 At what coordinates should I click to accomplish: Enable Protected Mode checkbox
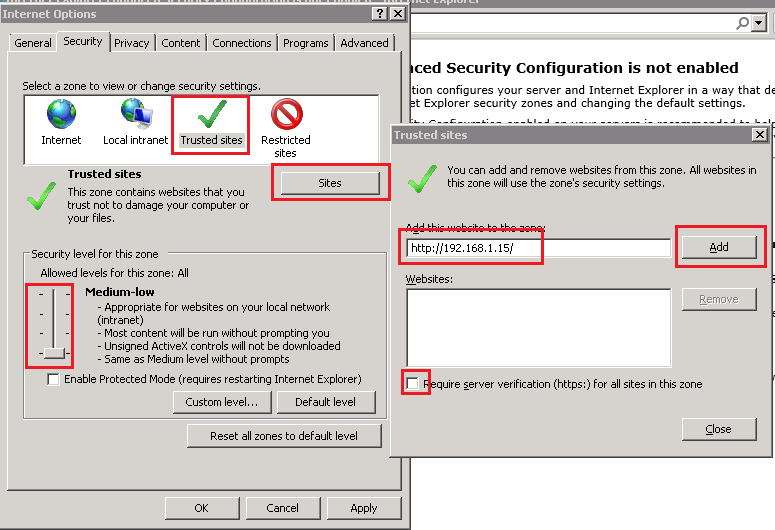point(53,380)
